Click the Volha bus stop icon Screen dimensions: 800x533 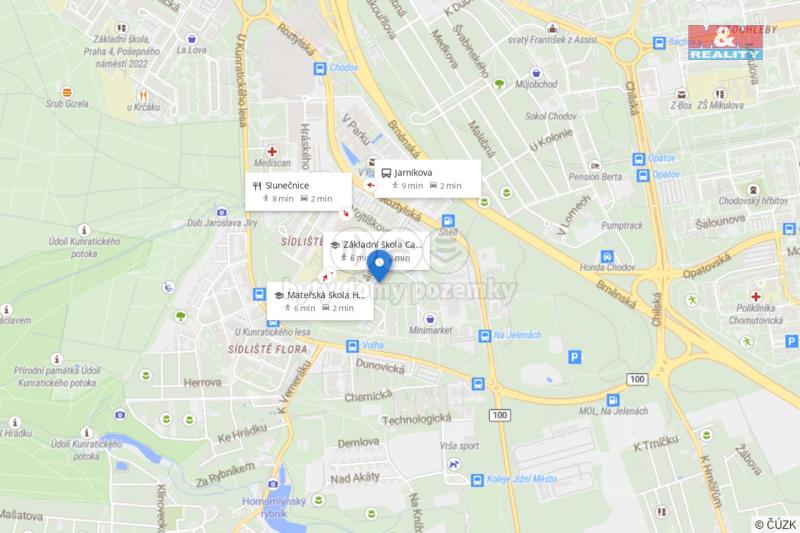pos(352,346)
